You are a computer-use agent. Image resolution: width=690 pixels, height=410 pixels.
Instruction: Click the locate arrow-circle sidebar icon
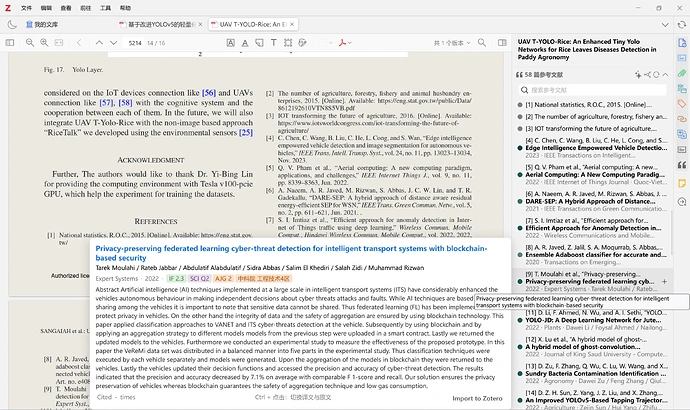click(682, 201)
